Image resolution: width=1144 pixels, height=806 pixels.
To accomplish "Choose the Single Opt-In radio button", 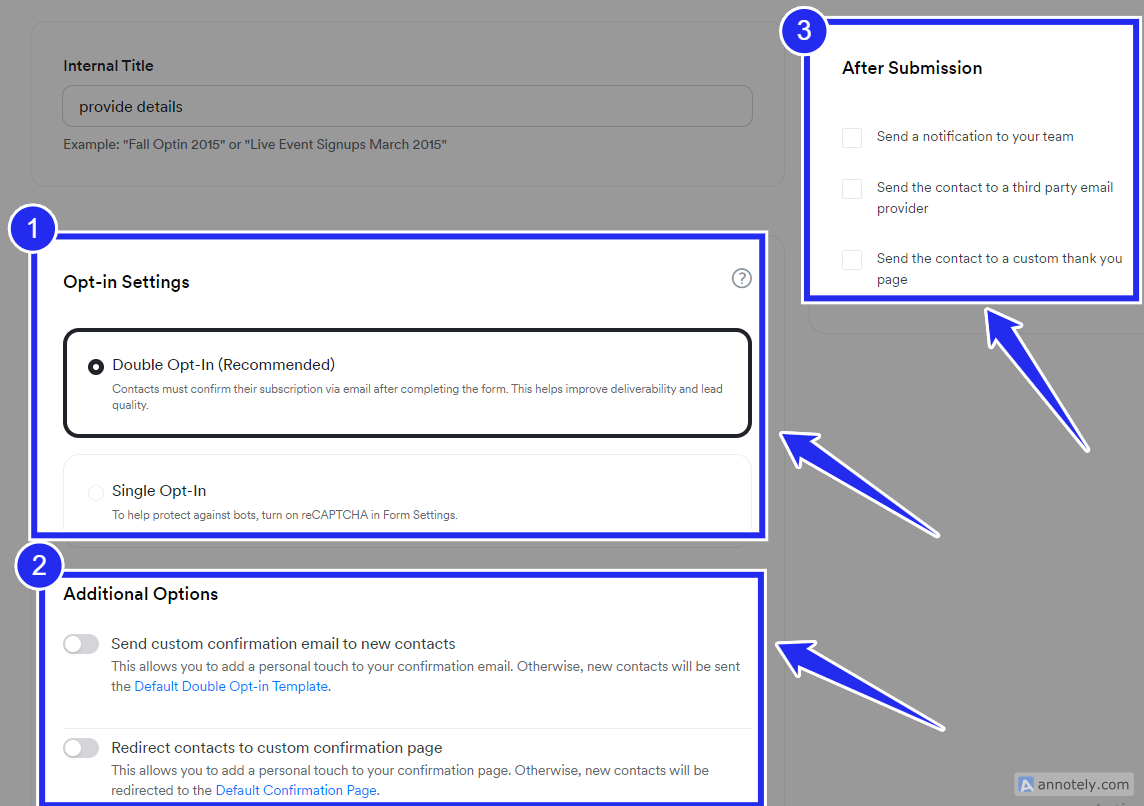I will pos(96,492).
